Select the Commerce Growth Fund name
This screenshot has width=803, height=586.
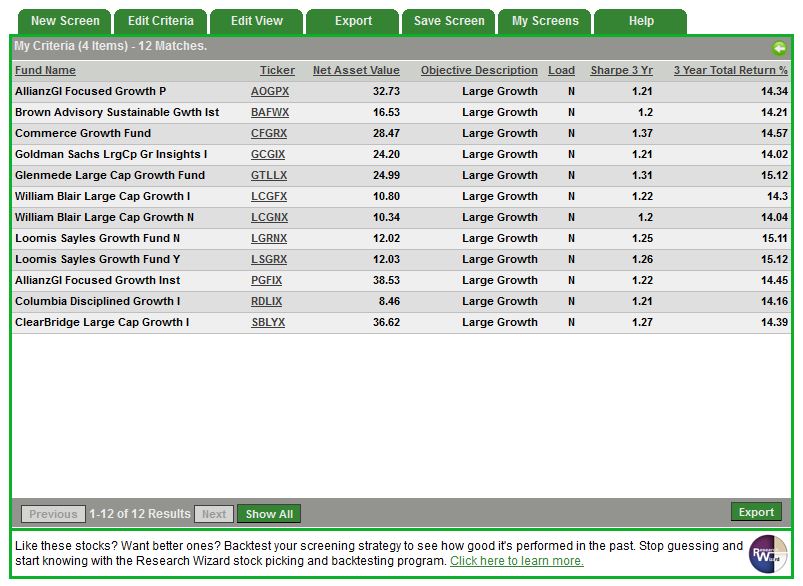coord(83,133)
